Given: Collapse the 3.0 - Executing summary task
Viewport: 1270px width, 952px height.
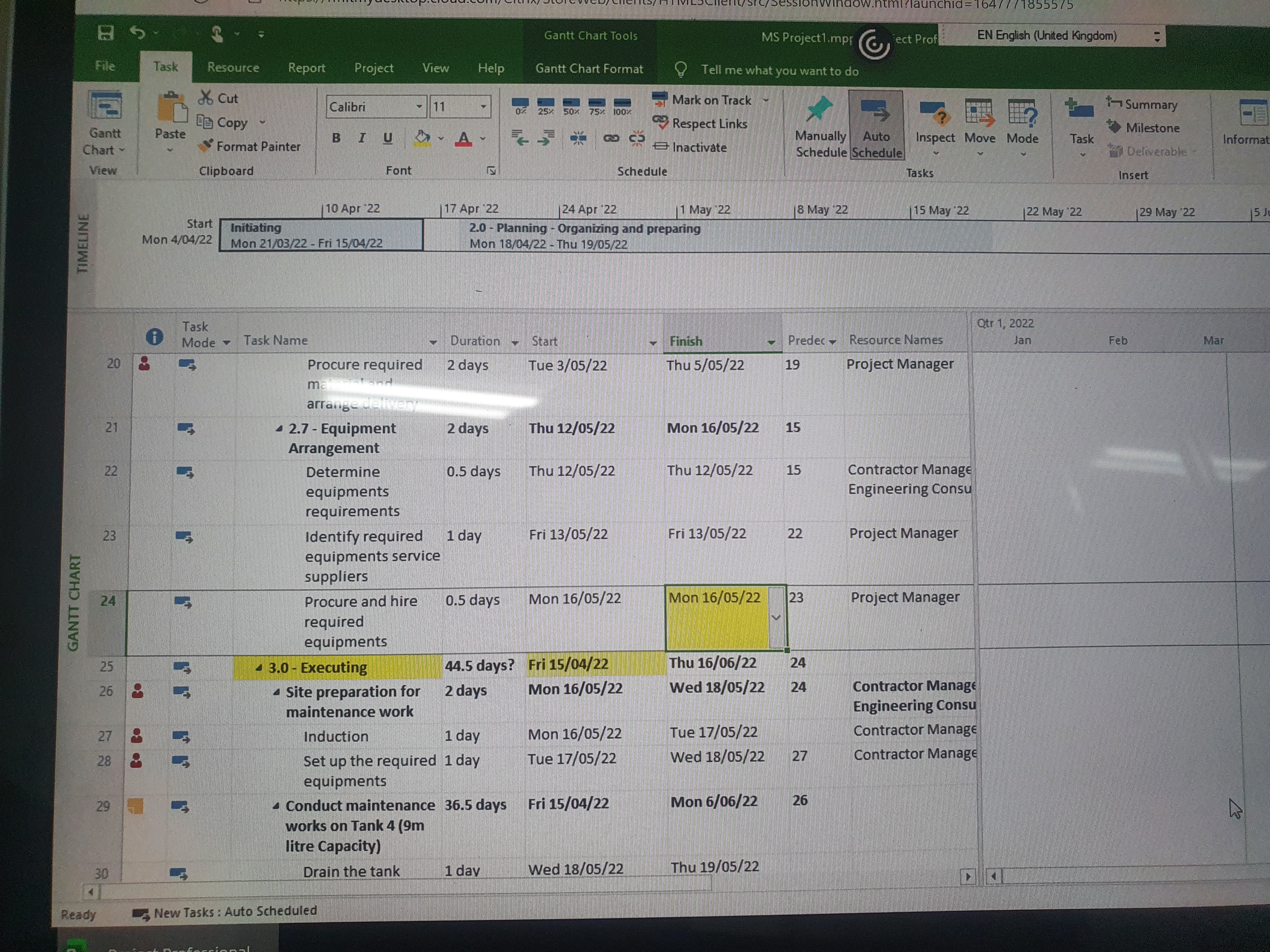Looking at the screenshot, I should [259, 668].
